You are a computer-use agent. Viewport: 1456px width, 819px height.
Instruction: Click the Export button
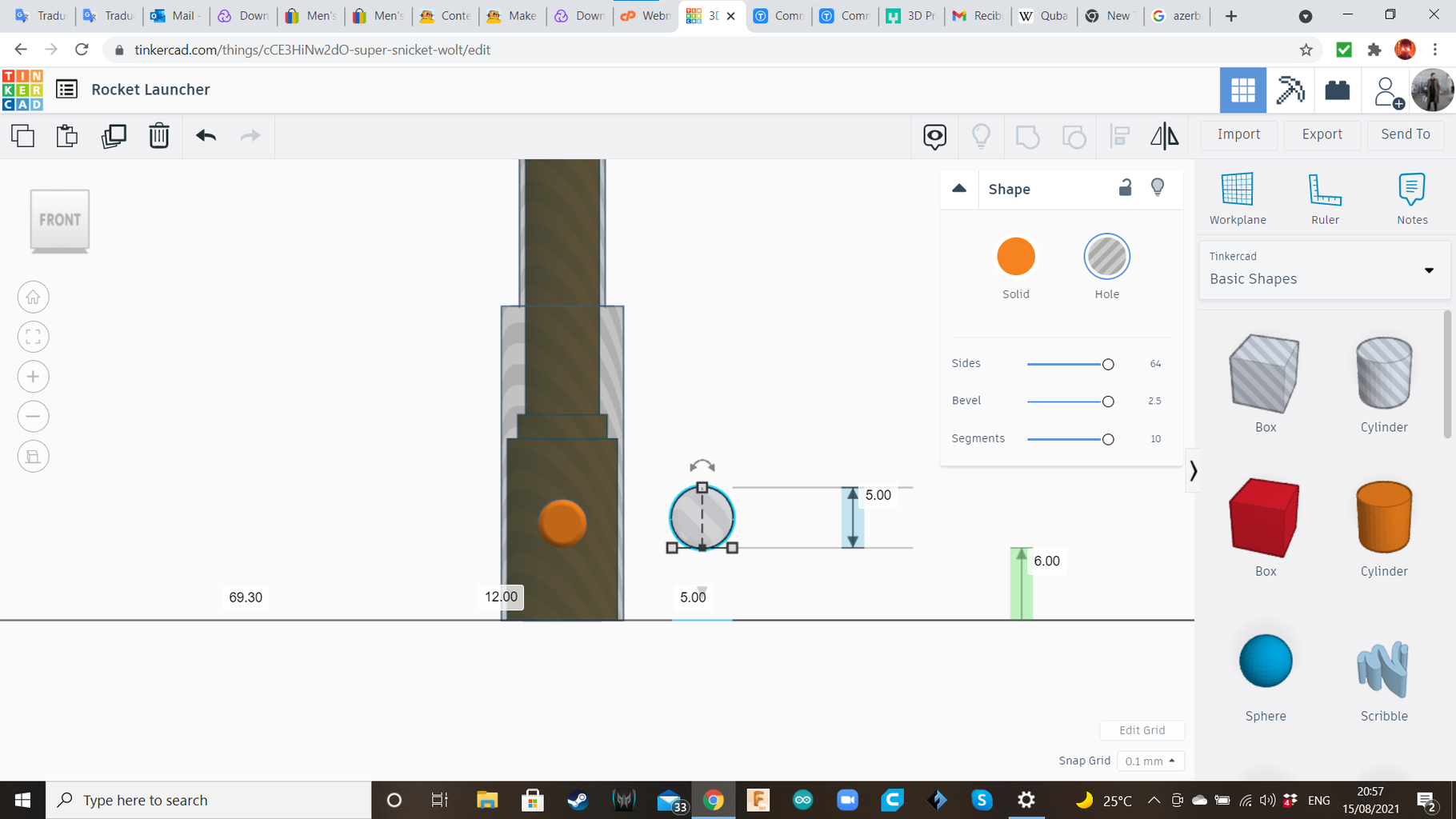(x=1322, y=134)
